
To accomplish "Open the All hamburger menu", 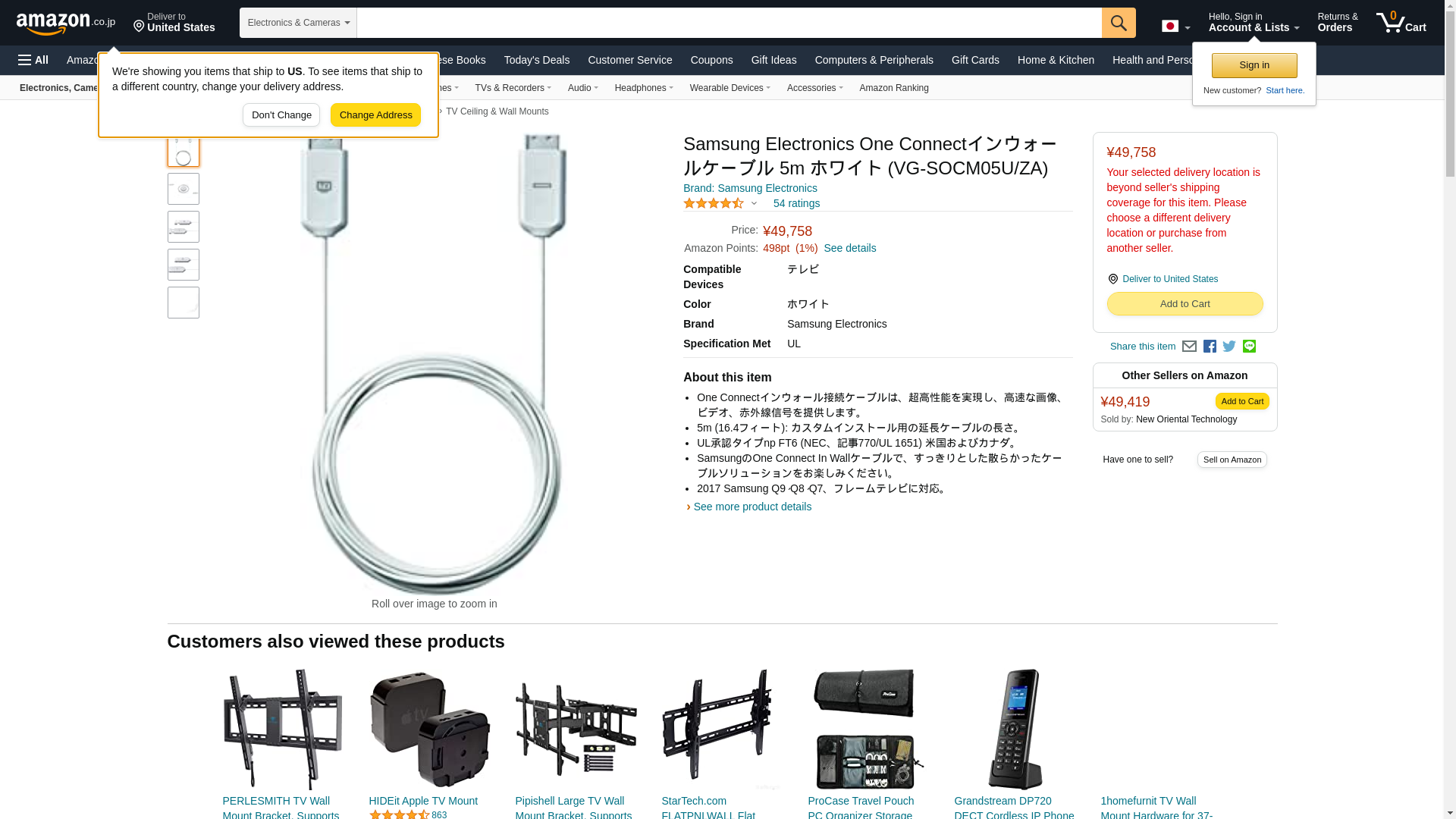I will click(x=33, y=60).
